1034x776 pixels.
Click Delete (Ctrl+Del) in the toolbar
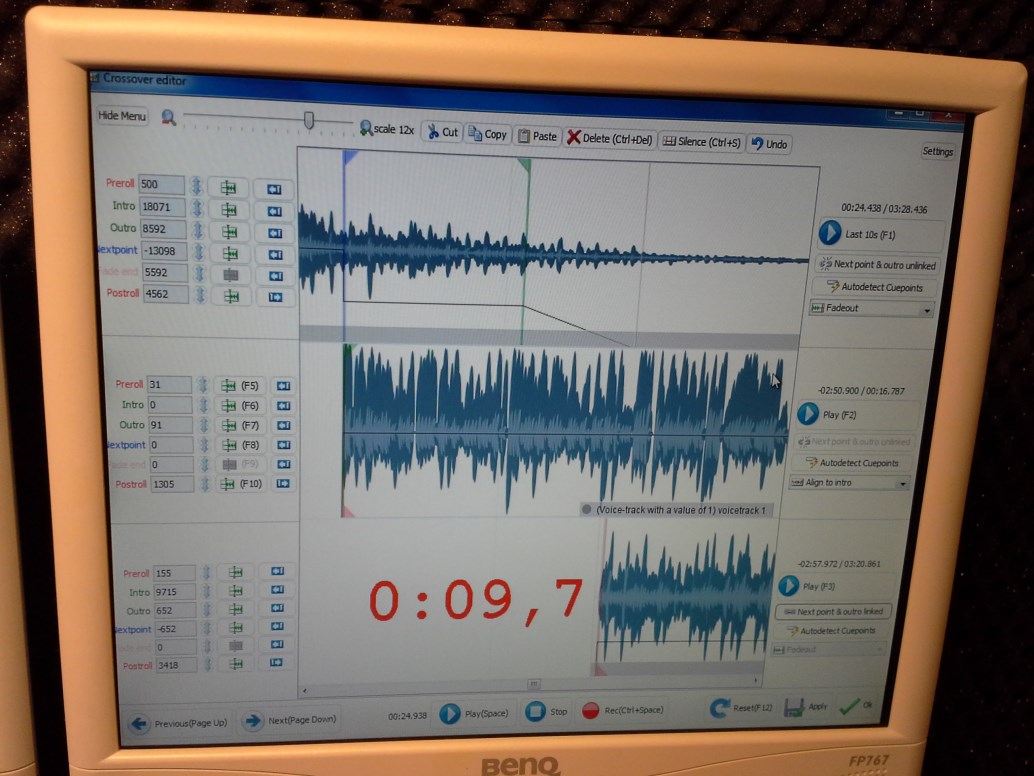(609, 138)
